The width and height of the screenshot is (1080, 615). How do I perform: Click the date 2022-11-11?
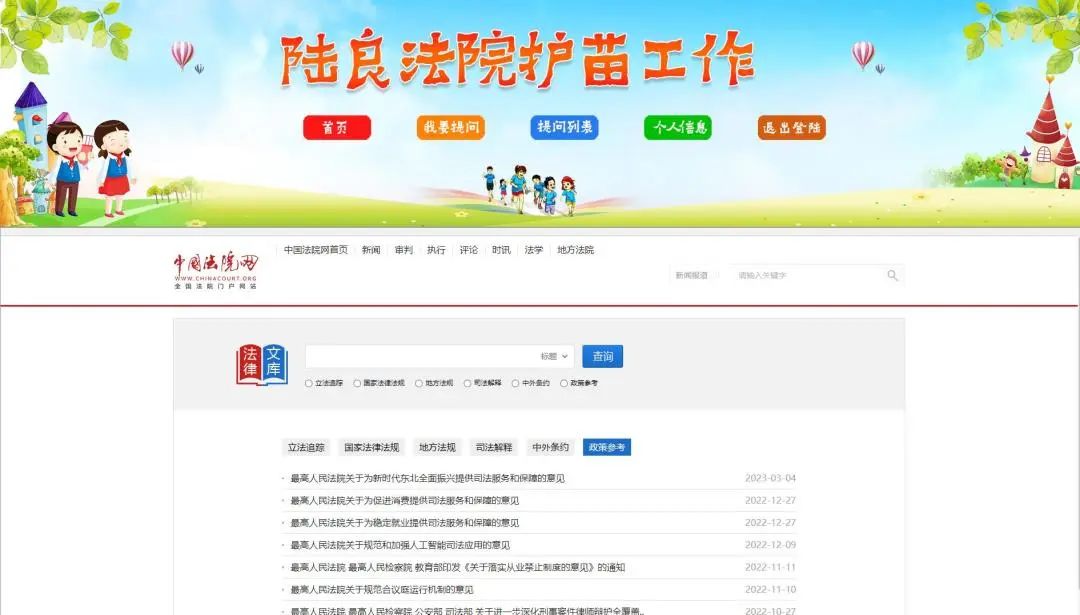pyautogui.click(x=770, y=567)
